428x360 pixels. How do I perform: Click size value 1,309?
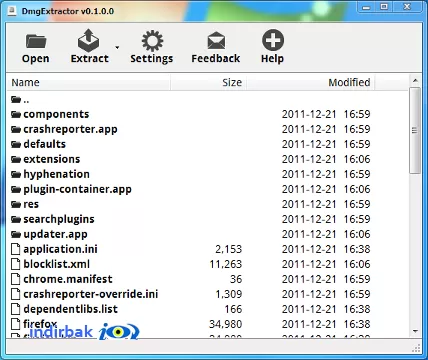(229, 294)
